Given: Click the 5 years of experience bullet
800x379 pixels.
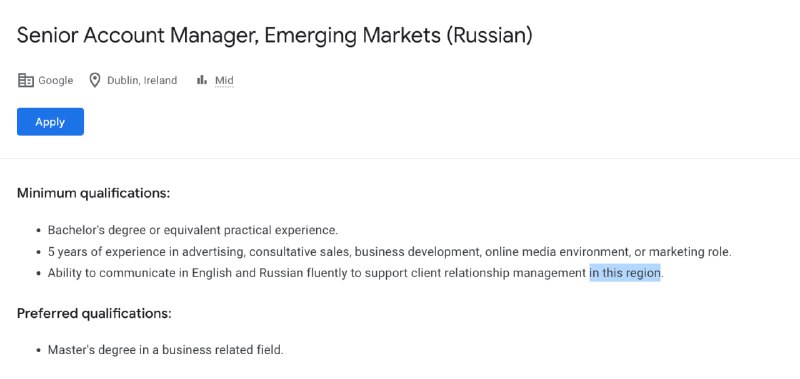Looking at the screenshot, I should tap(390, 252).
